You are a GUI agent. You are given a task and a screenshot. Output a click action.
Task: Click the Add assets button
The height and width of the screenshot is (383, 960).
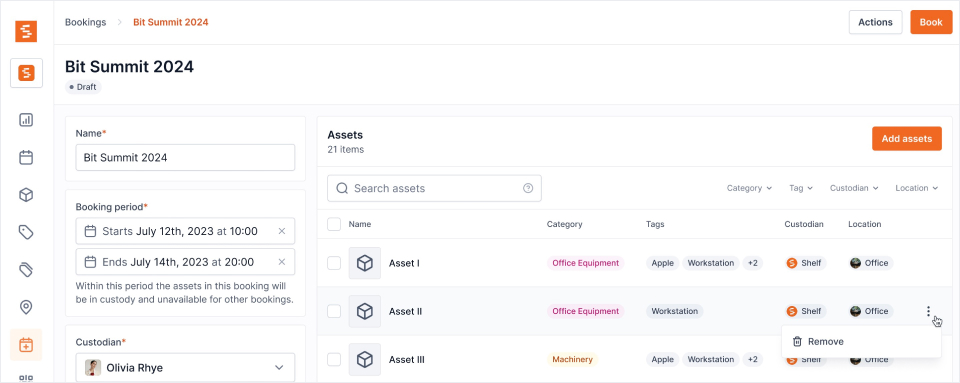(x=907, y=139)
